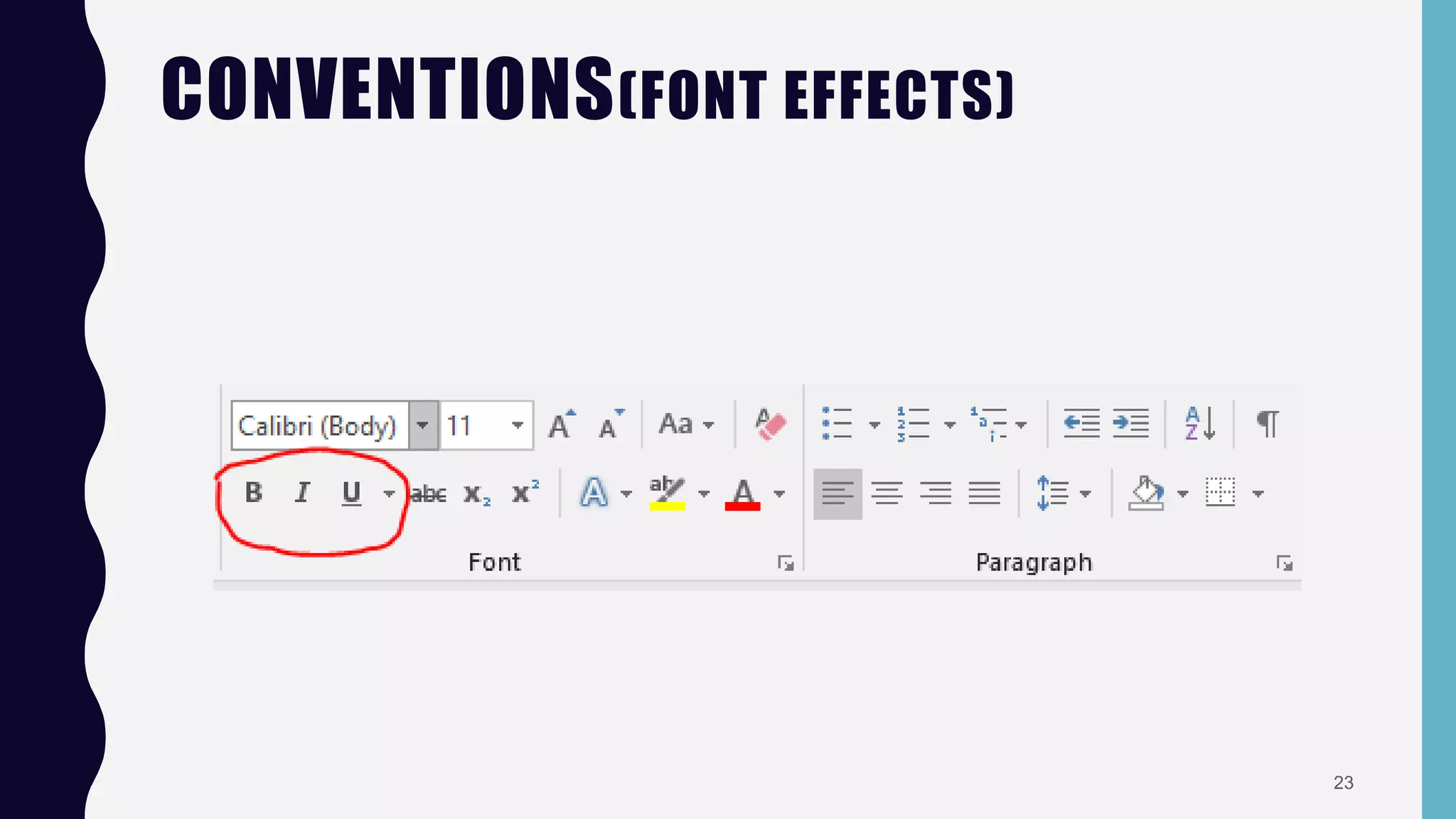Create a multilevel list
This screenshot has width=1456, height=819.
989,424
